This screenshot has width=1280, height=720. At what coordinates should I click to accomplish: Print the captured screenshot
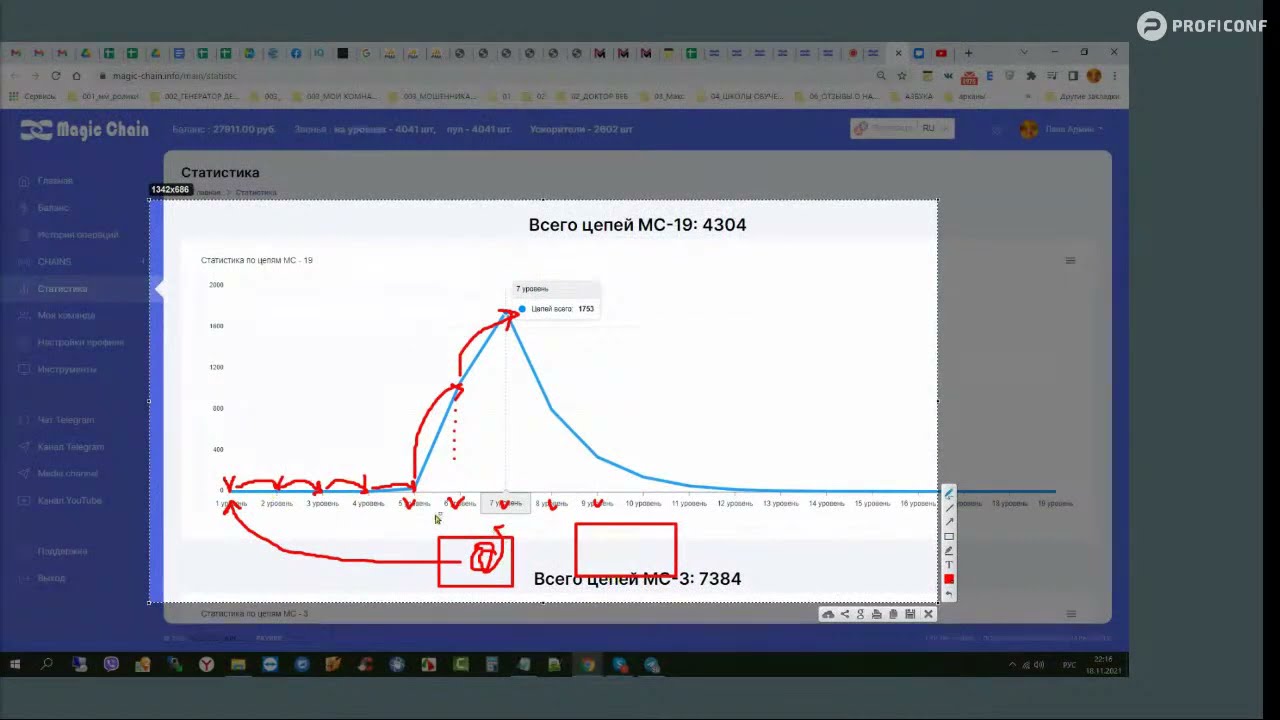(x=876, y=614)
